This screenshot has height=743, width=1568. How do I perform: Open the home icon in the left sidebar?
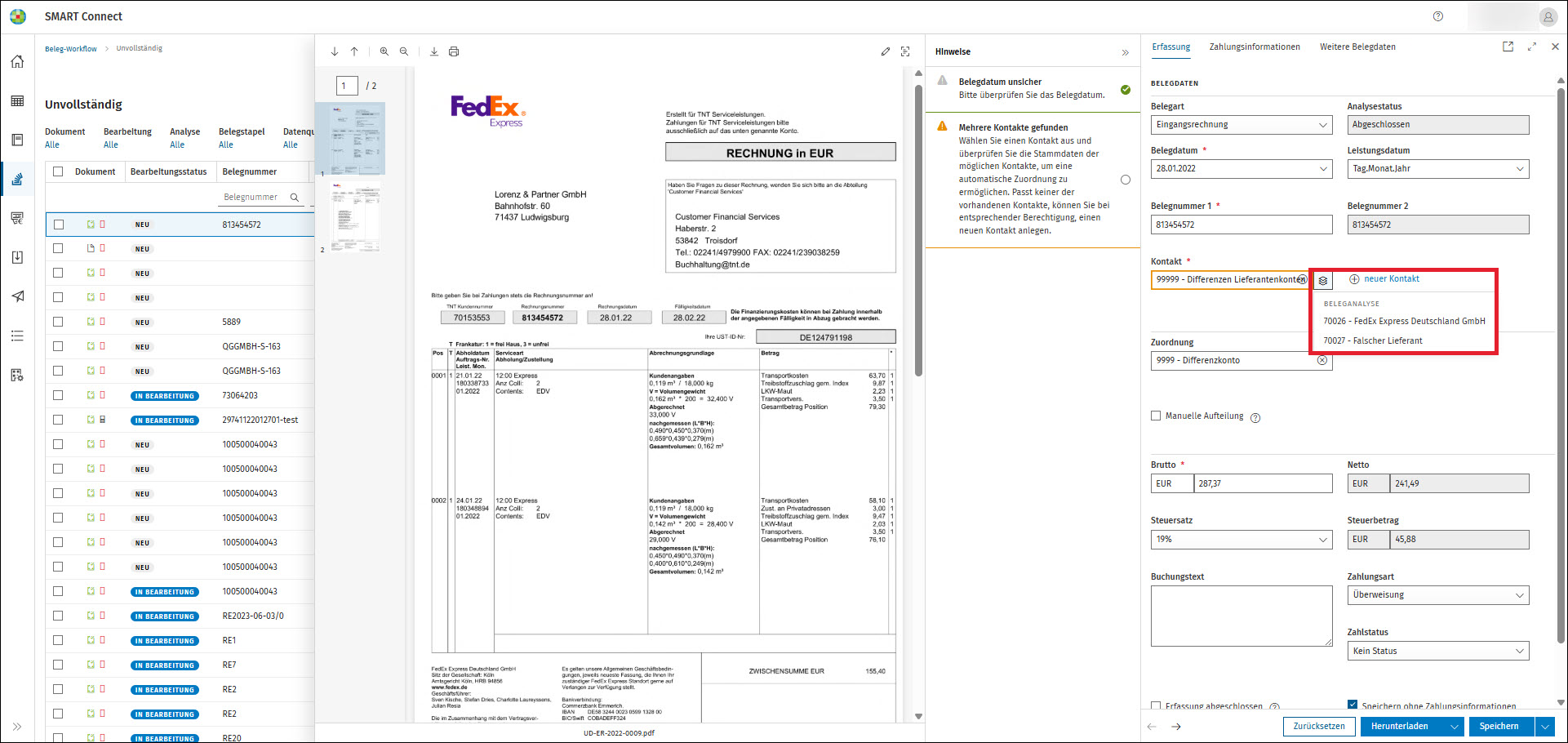[17, 62]
